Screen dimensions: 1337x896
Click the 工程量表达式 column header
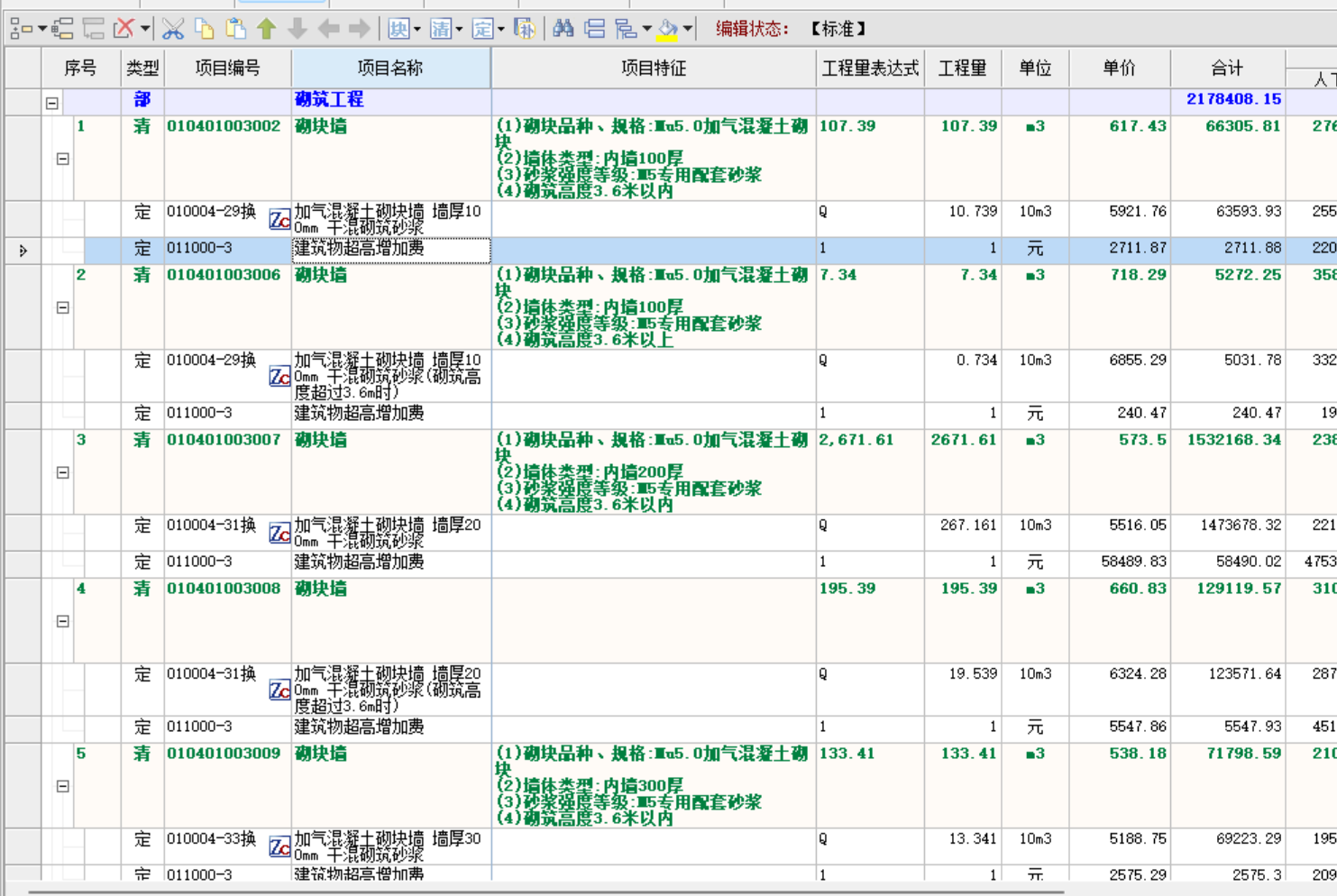coord(870,68)
